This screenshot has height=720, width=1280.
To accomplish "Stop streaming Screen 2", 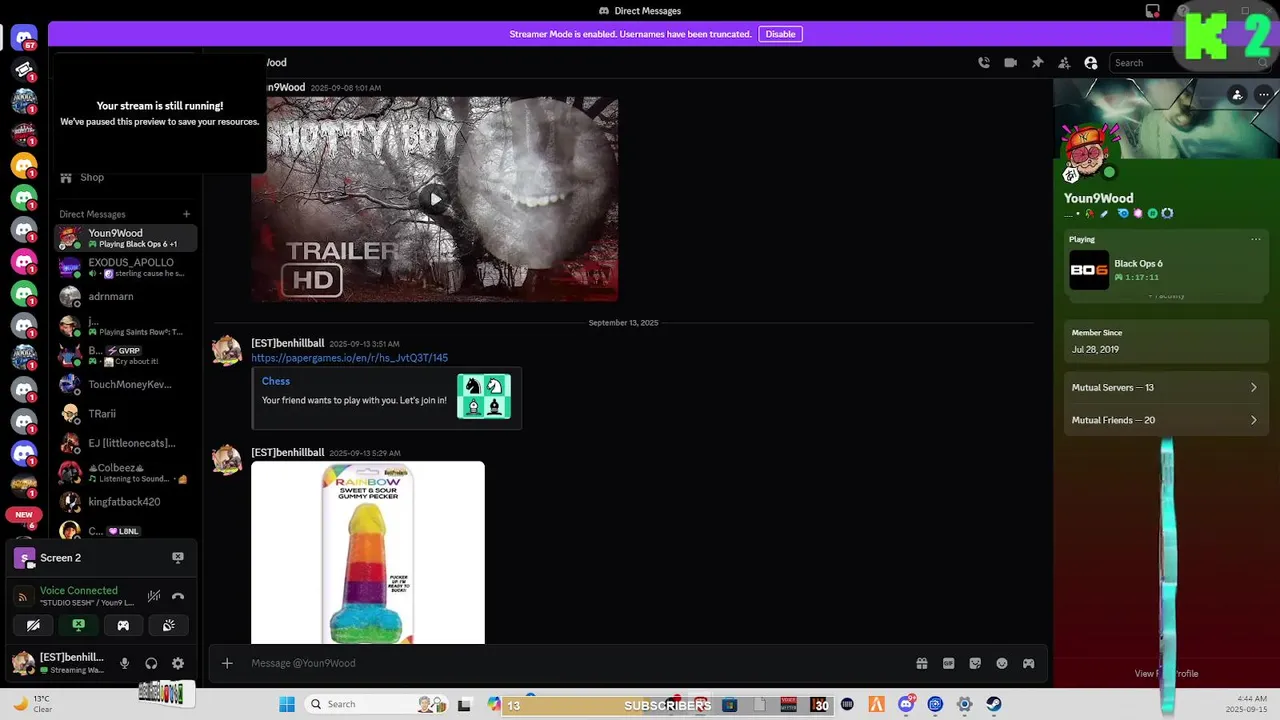I will [x=178, y=557].
